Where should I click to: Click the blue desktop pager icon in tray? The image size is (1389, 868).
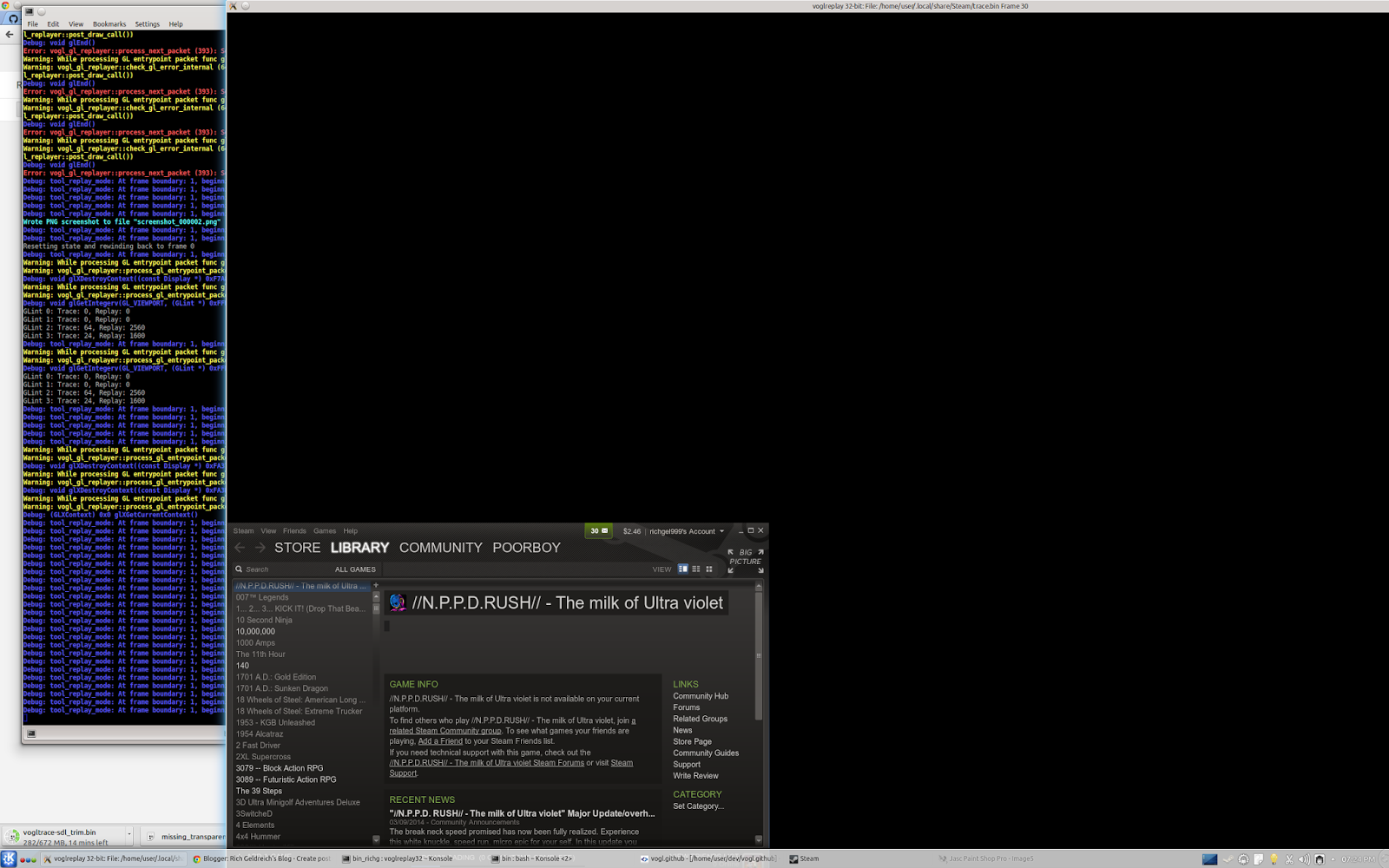(1210, 859)
